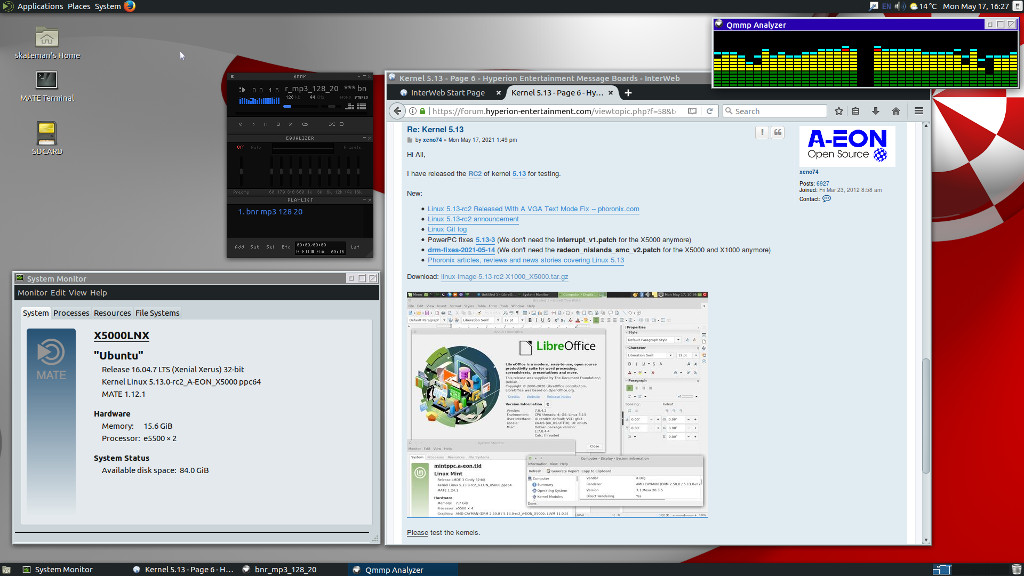The height and width of the screenshot is (576, 1024).
Task: Open the LibreOffice screenshot thumbnail in post
Action: point(557,405)
